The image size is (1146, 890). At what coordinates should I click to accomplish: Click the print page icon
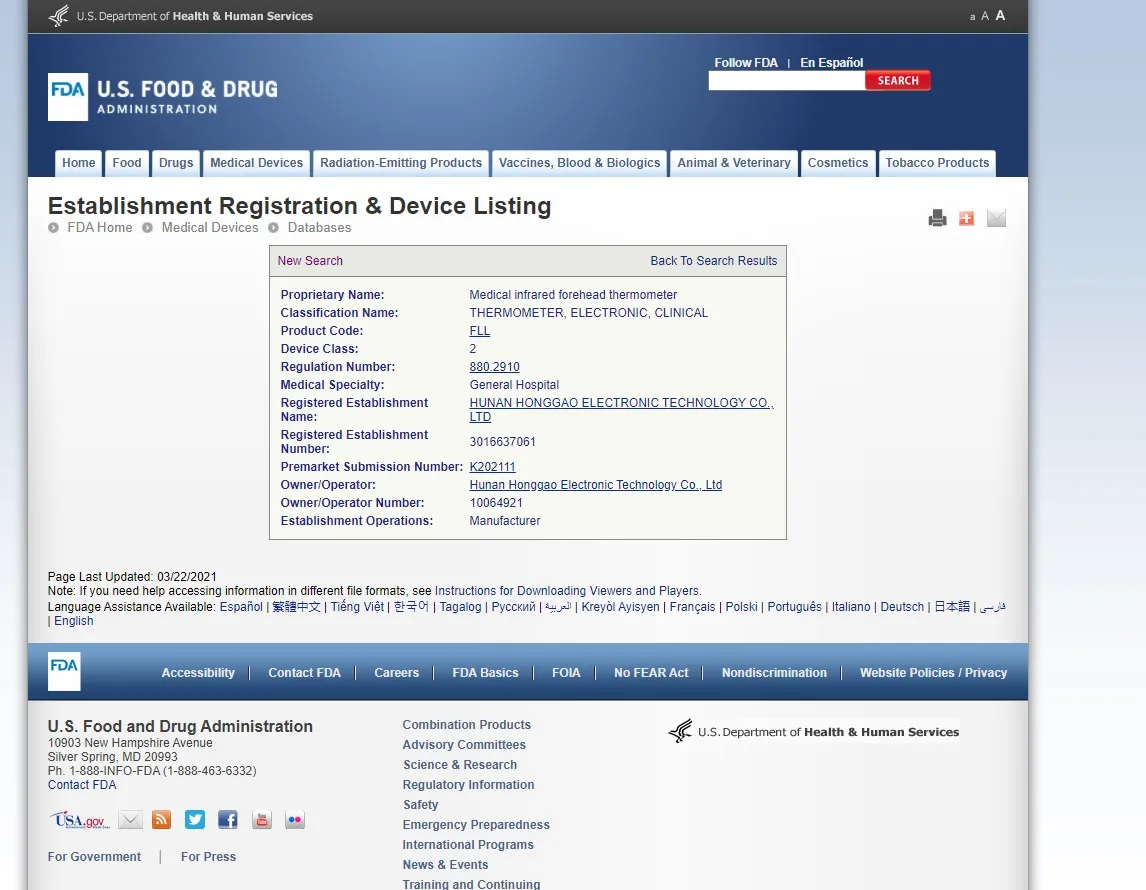click(937, 218)
